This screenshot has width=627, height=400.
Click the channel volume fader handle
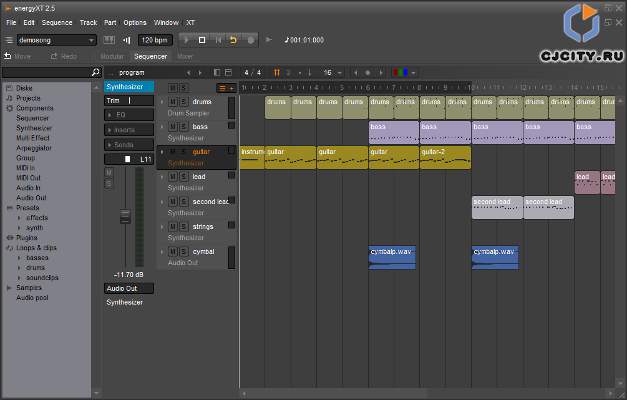[125, 216]
